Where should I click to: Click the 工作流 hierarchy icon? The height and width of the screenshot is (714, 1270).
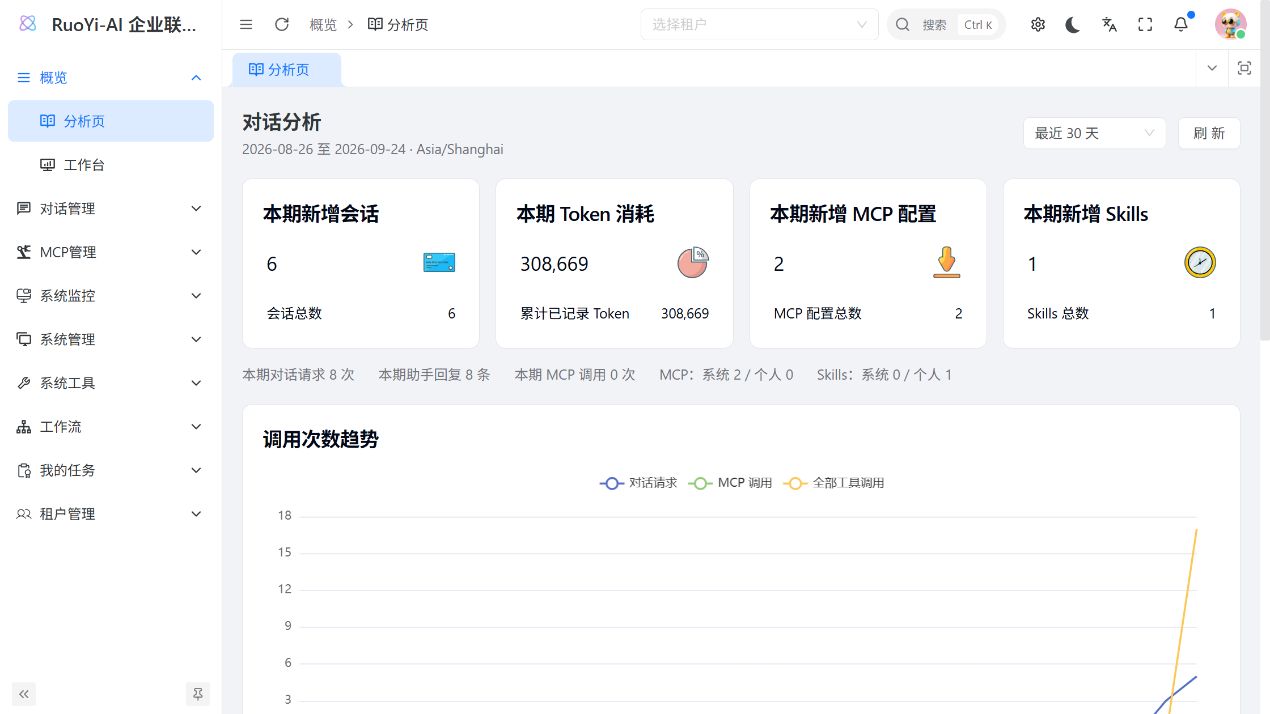point(24,427)
